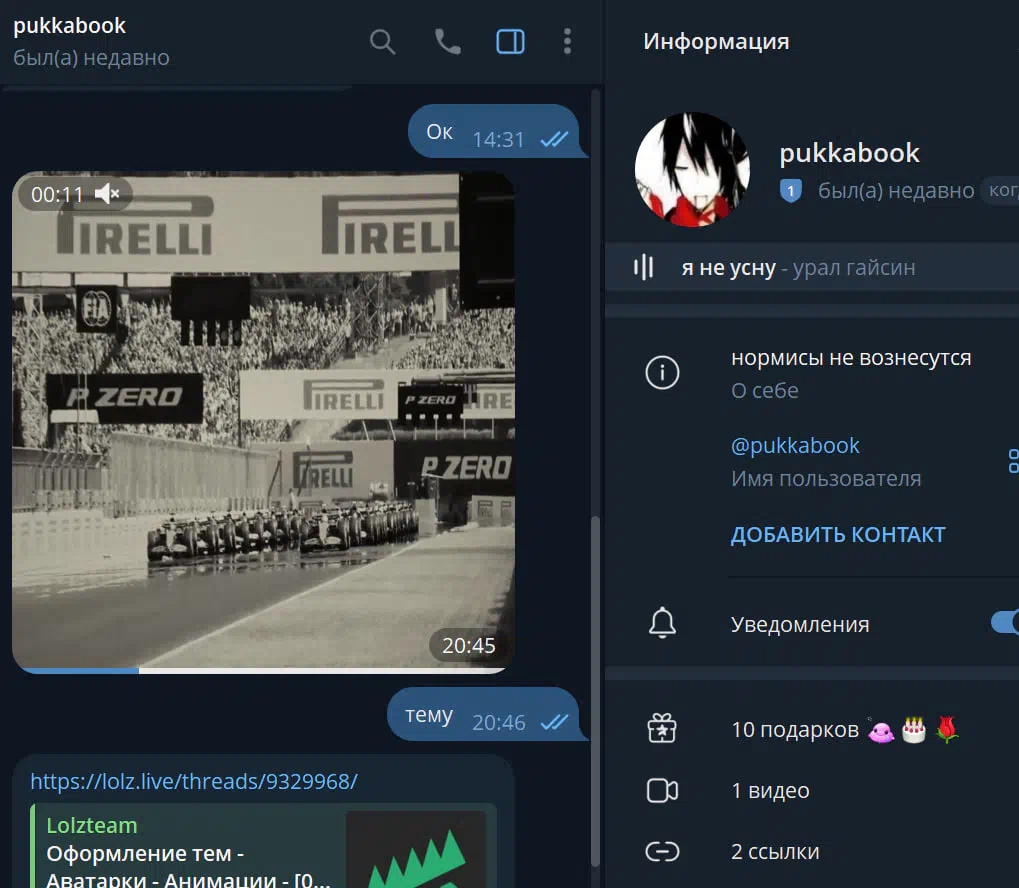Open the 1 видео shared media item
The width and height of the screenshot is (1019, 888).
pos(770,791)
